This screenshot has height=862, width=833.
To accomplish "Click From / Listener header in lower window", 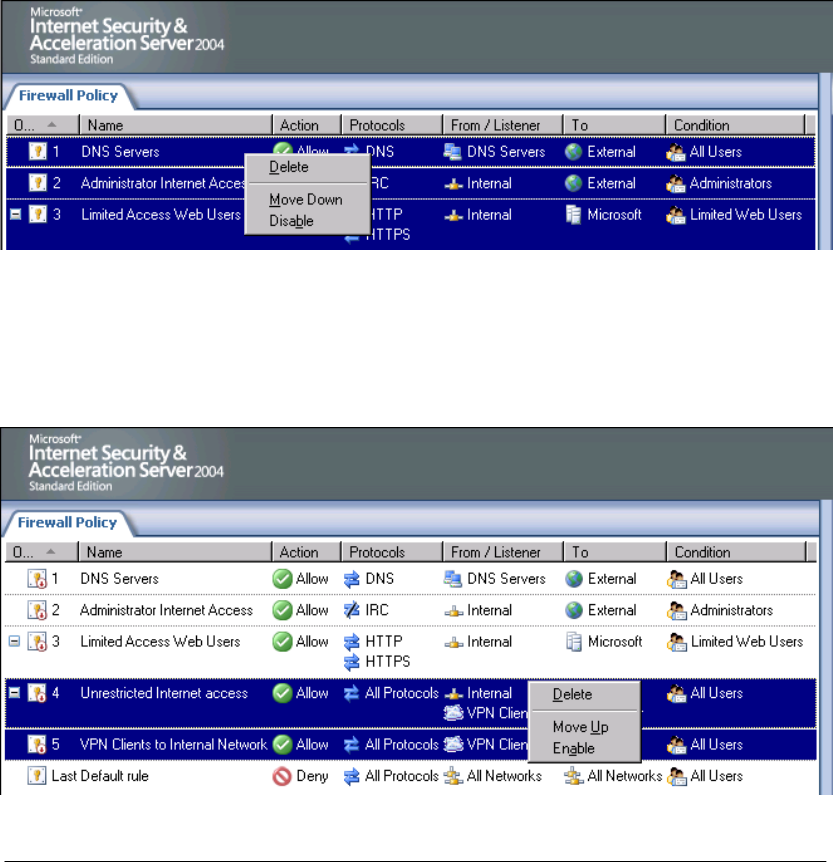I will pyautogui.click(x=503, y=552).
